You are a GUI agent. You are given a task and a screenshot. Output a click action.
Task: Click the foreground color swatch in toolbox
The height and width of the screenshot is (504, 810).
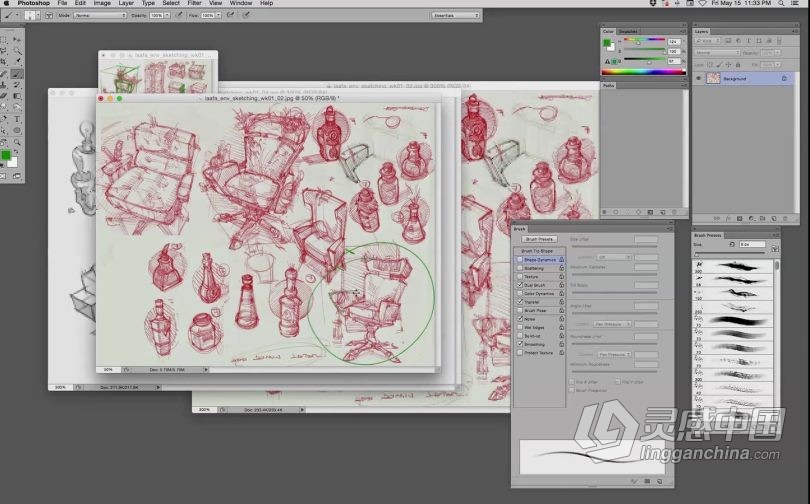pos(6,155)
